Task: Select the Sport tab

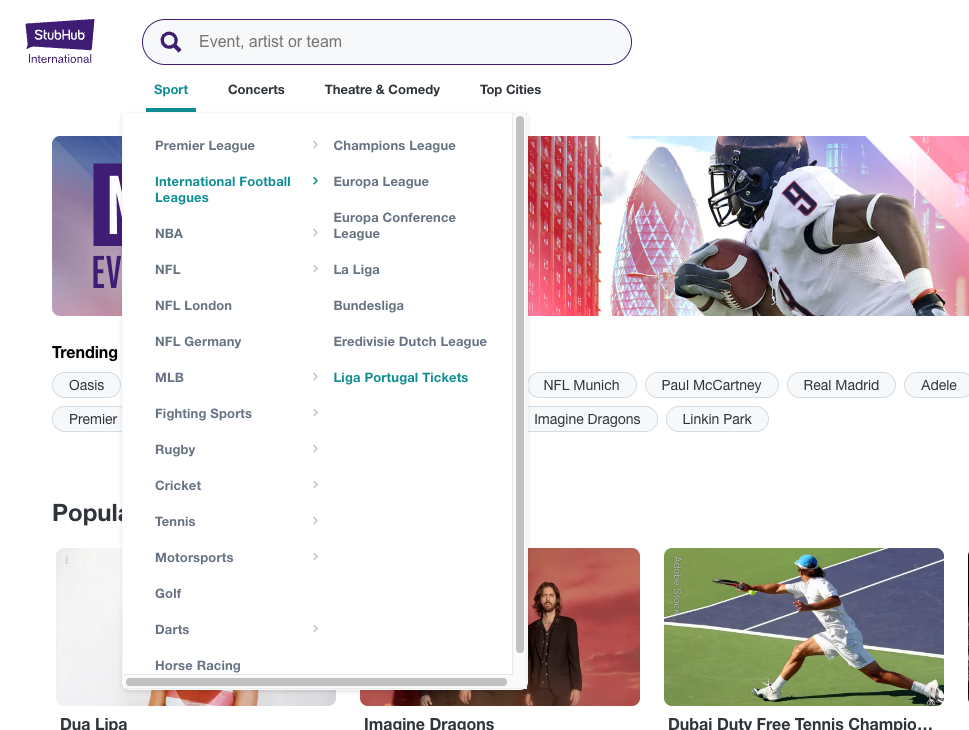Action: [171, 90]
